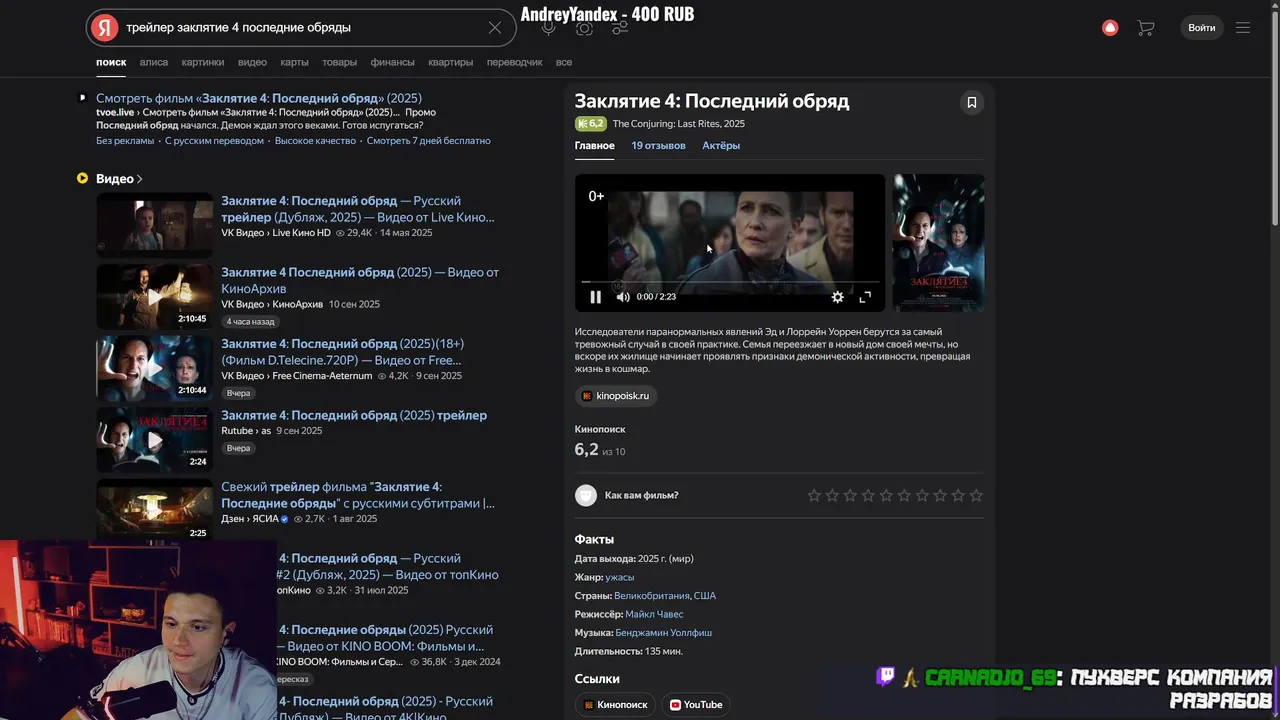Open the Кинопоиск links button
Image resolution: width=1280 pixels, height=720 pixels.
[615, 705]
